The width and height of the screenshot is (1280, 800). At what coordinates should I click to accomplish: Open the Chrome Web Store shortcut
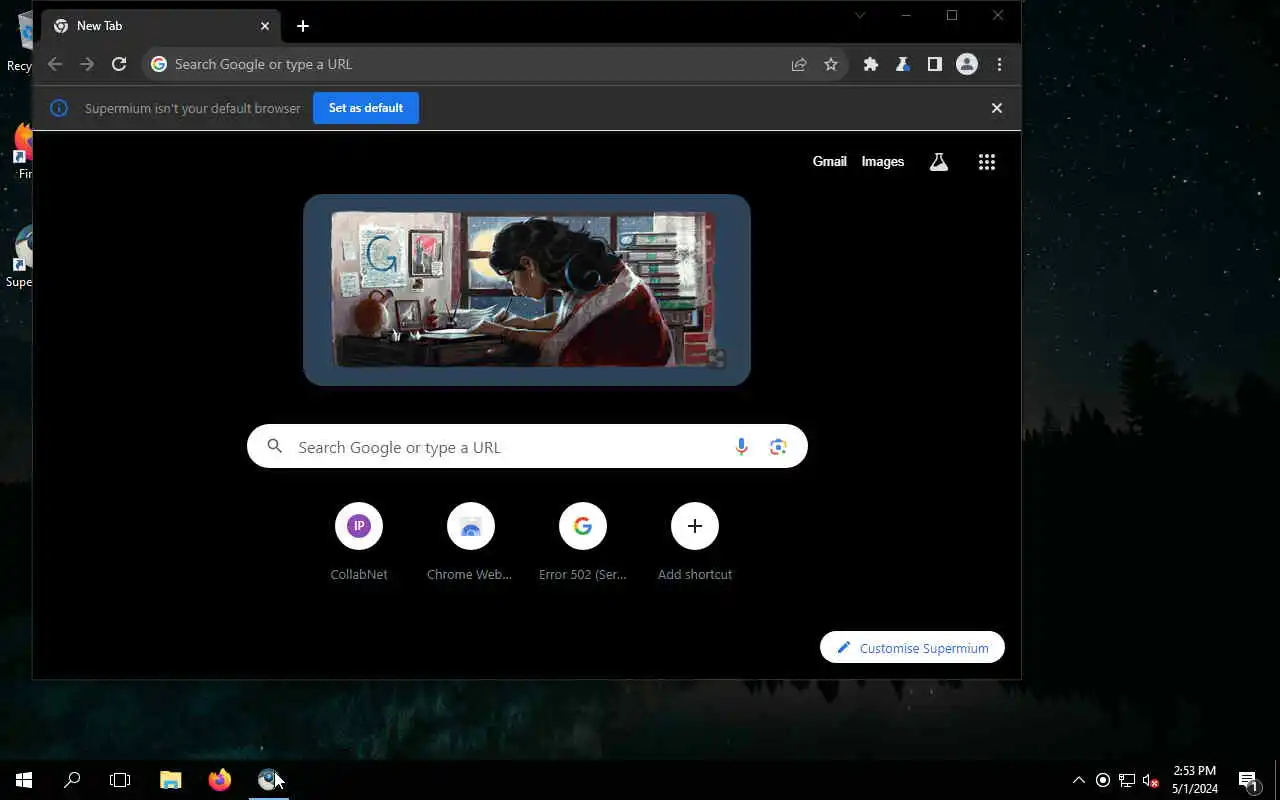click(471, 542)
